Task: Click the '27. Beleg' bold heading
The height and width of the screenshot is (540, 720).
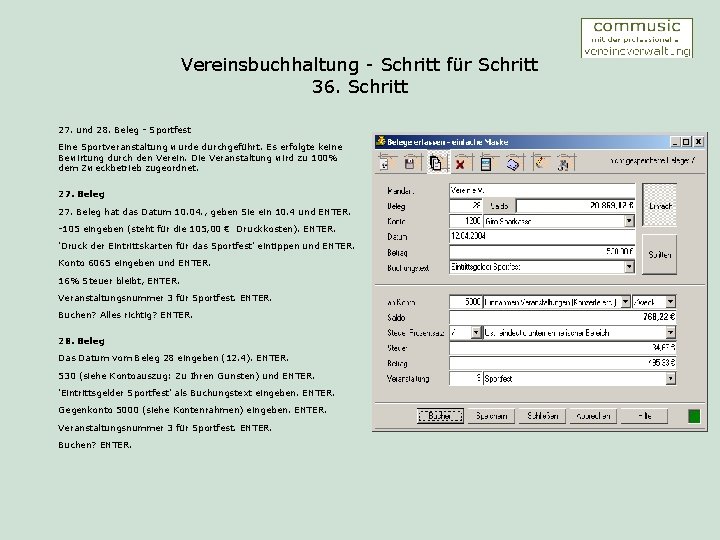Action: [x=81, y=194]
